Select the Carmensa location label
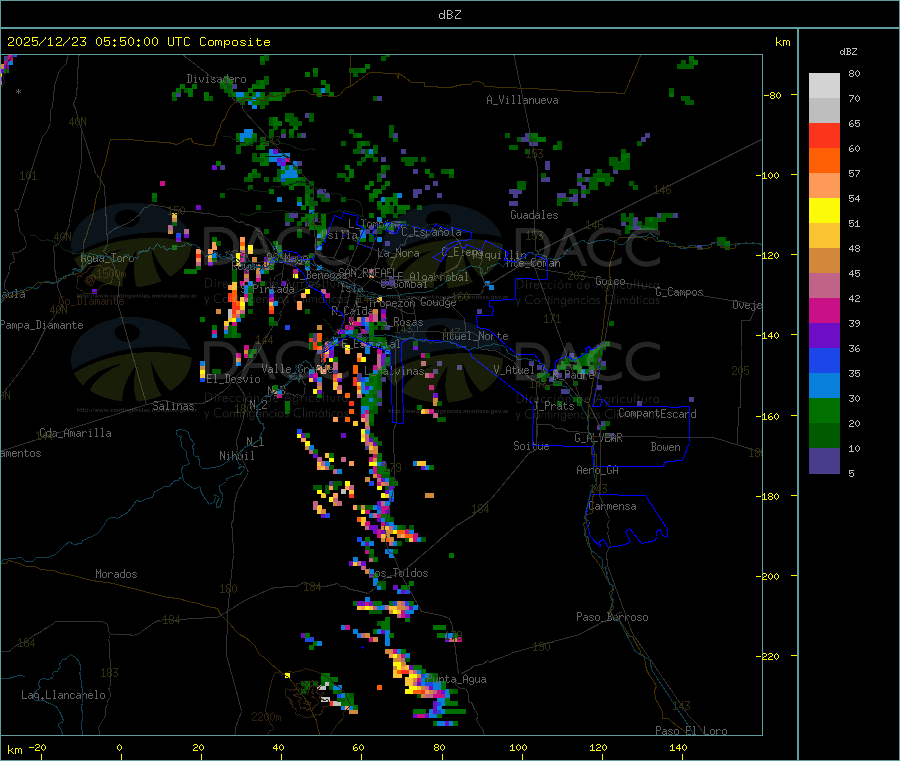This screenshot has width=900, height=761. tap(612, 506)
